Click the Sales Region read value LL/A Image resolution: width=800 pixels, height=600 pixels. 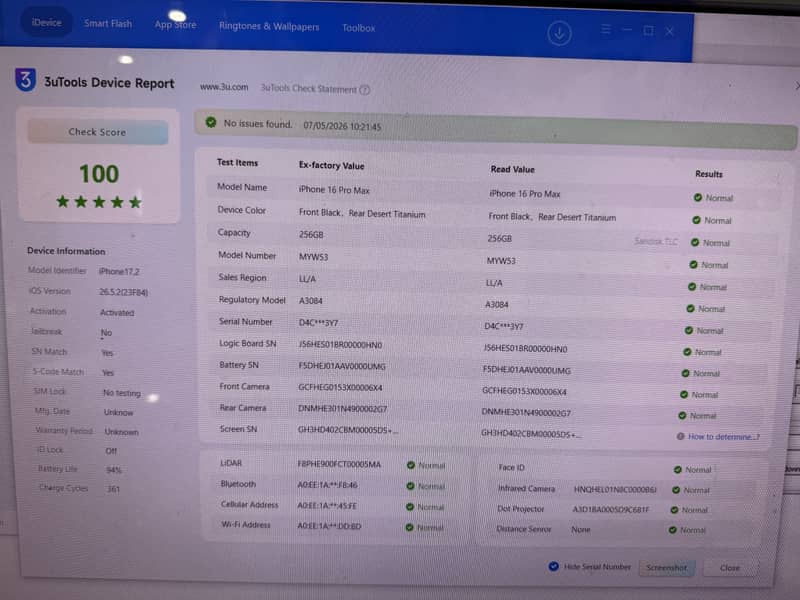[494, 283]
